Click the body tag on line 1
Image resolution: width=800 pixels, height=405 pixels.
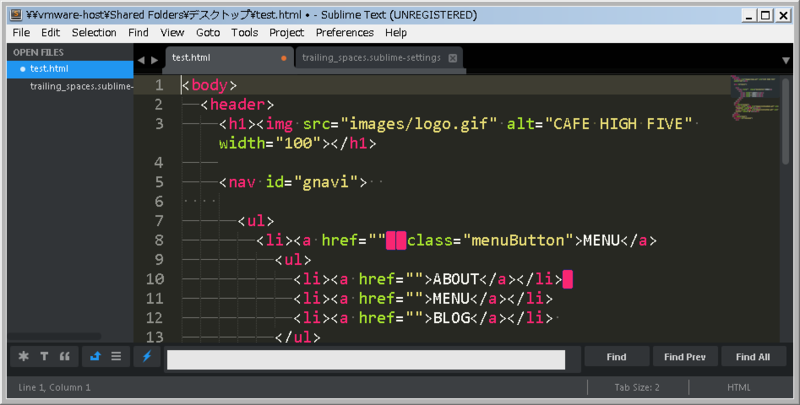[209, 85]
